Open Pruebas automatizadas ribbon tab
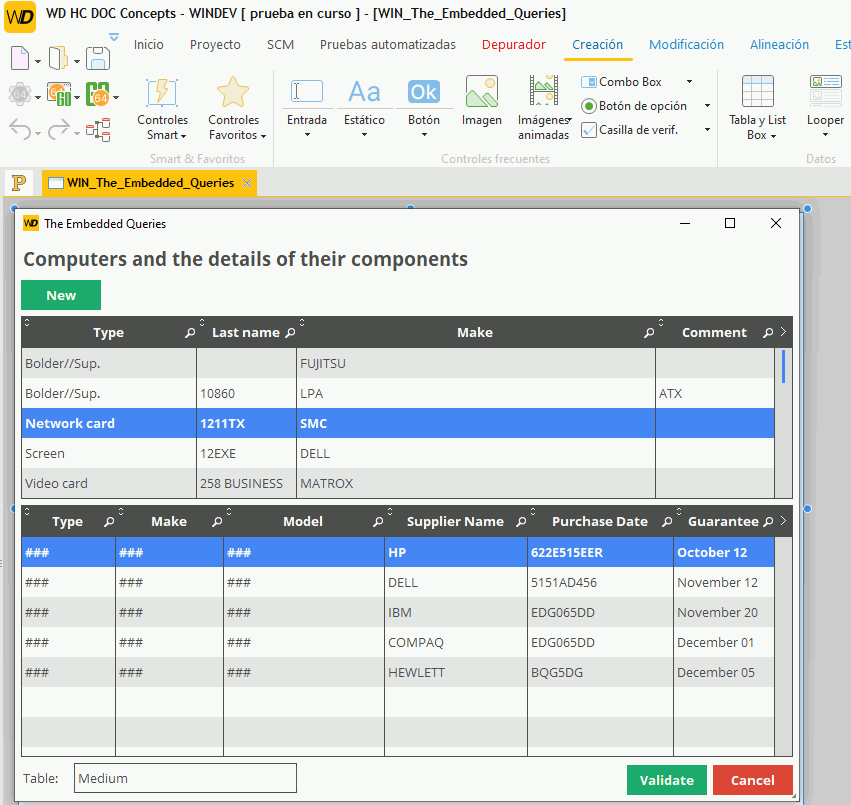Image resolution: width=851 pixels, height=805 pixels. click(x=388, y=45)
